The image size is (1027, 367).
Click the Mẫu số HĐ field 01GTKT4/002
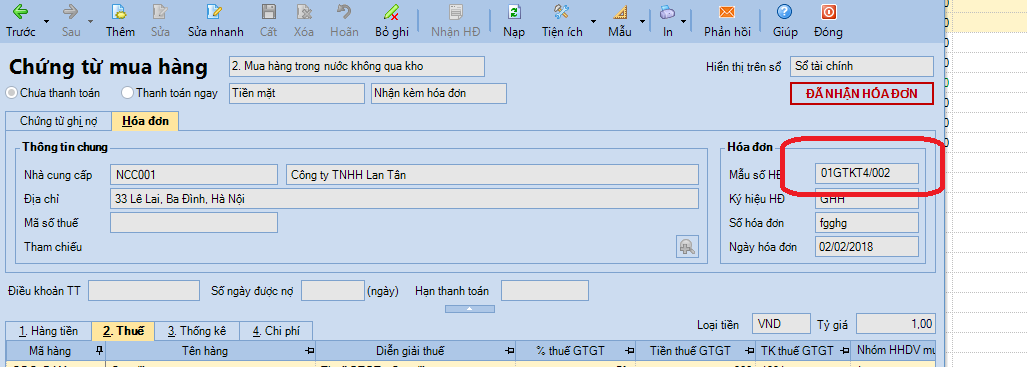pos(867,173)
